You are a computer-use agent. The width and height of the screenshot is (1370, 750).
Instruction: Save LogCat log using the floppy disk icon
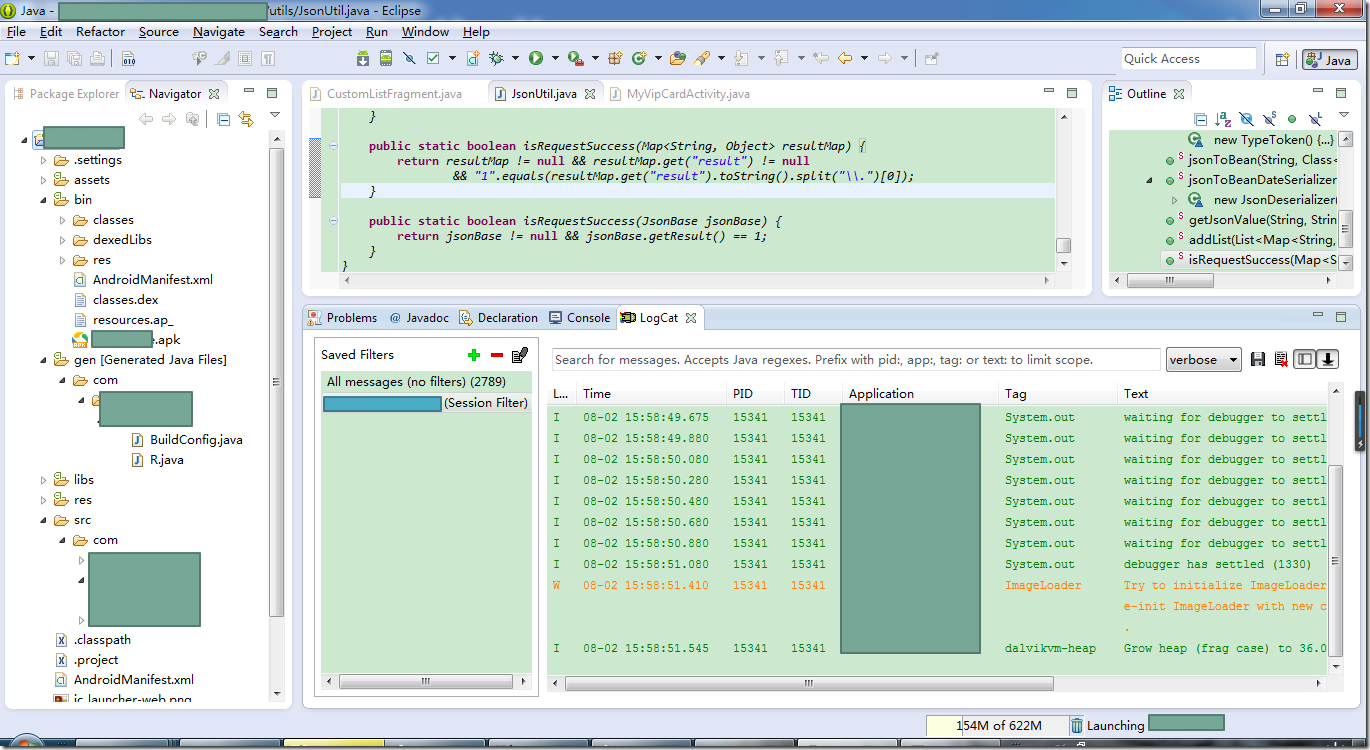[x=1258, y=360]
